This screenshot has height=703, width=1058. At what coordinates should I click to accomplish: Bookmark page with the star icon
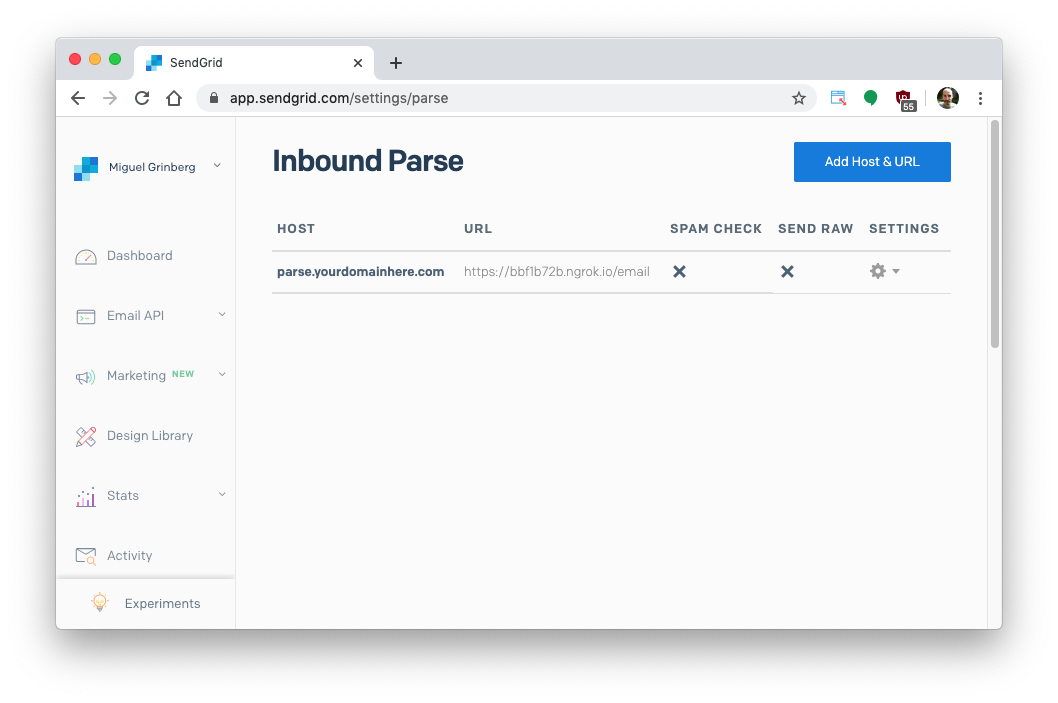(799, 98)
